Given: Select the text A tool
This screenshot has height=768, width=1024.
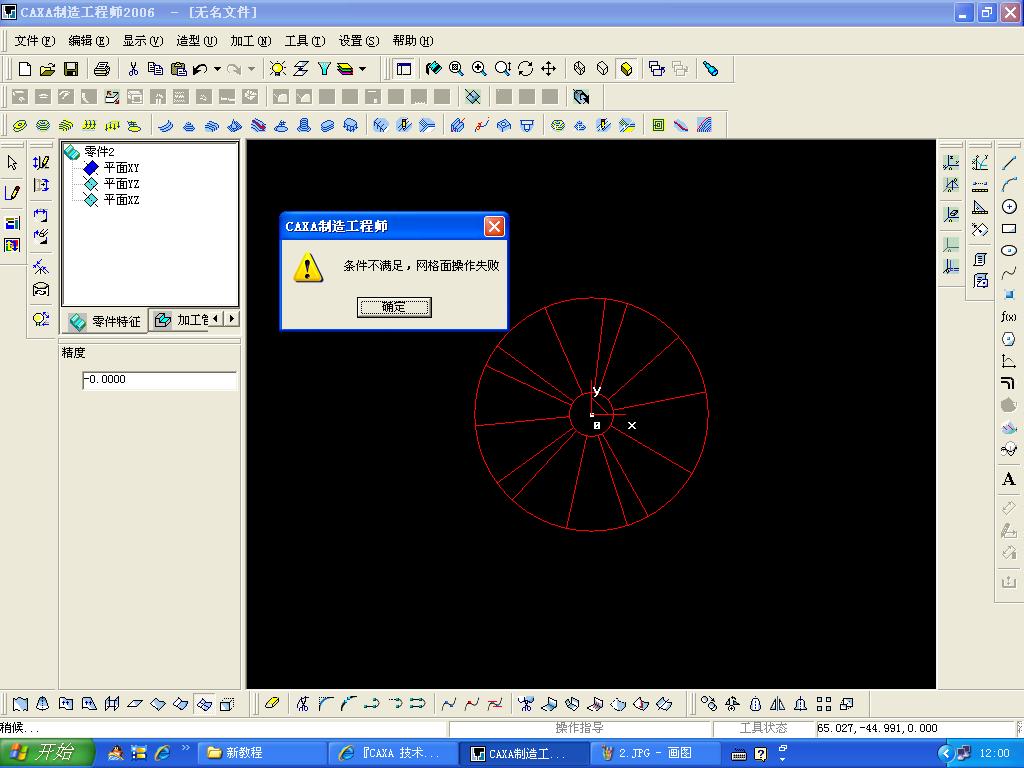Looking at the screenshot, I should (1009, 479).
